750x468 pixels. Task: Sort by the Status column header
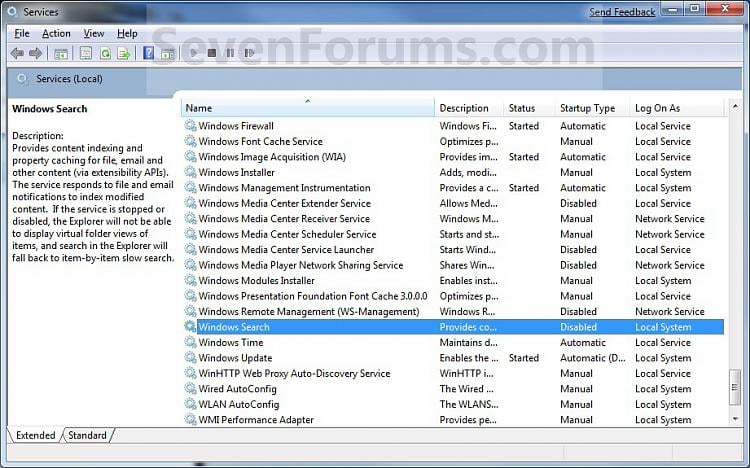[529, 108]
